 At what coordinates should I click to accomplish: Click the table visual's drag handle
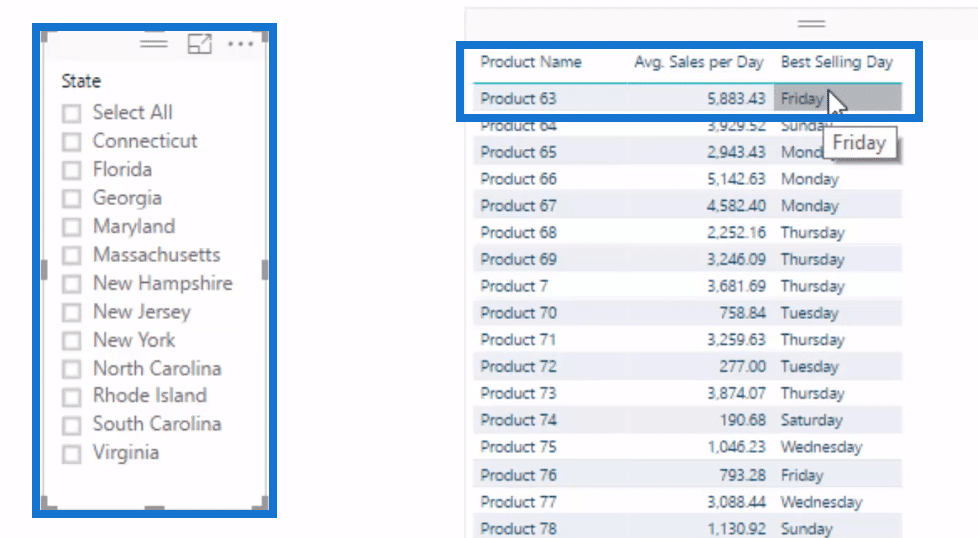(811, 24)
